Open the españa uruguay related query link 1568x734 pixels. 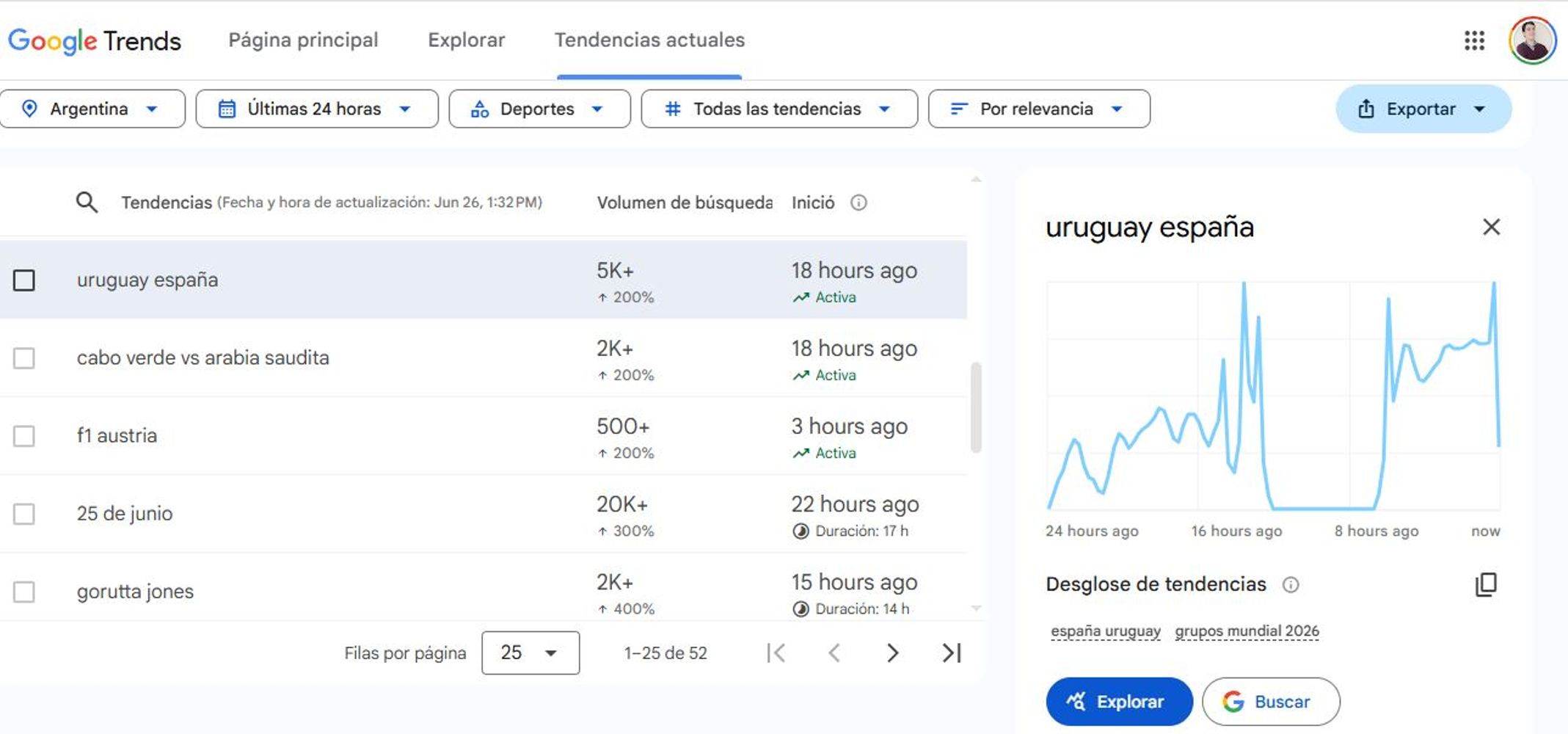click(1106, 631)
